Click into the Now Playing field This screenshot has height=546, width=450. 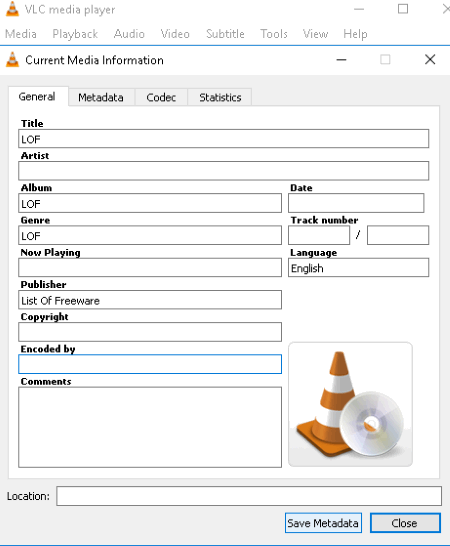pos(150,267)
